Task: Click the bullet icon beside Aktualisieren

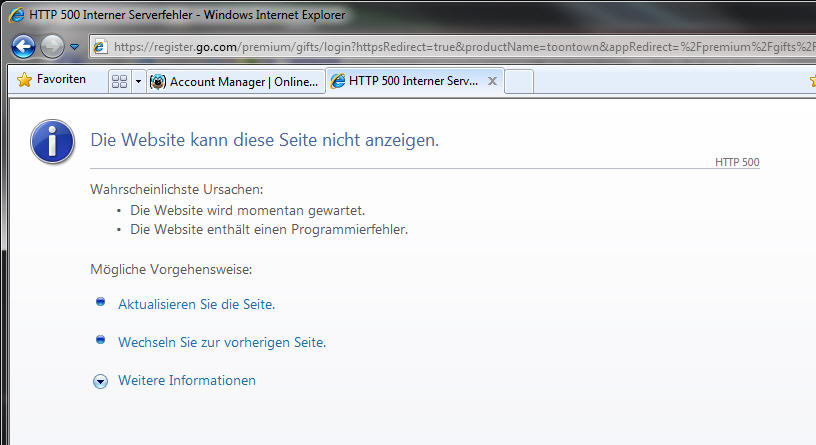Action: tap(100, 302)
